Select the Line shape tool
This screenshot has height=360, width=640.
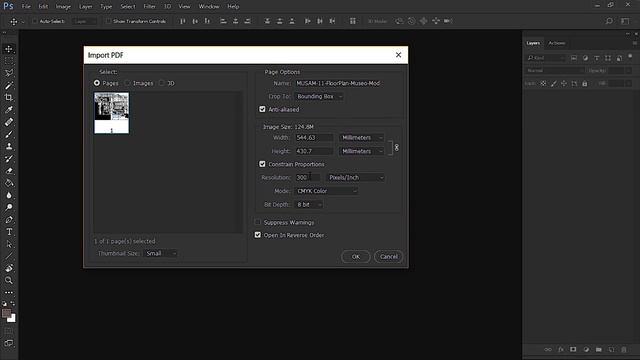pyautogui.click(x=9, y=256)
